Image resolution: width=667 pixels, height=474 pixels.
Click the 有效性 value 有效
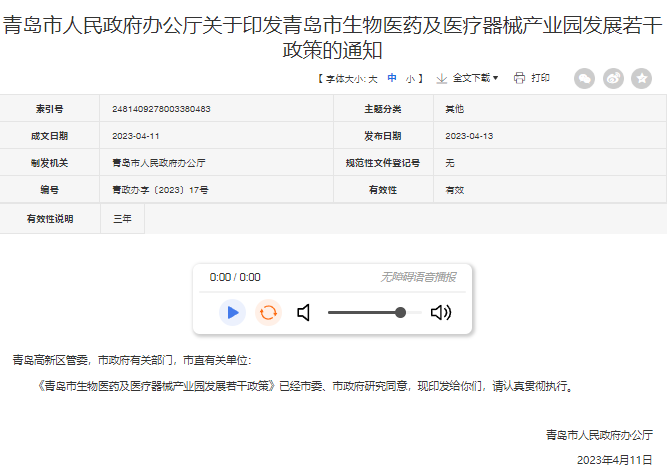pos(454,190)
